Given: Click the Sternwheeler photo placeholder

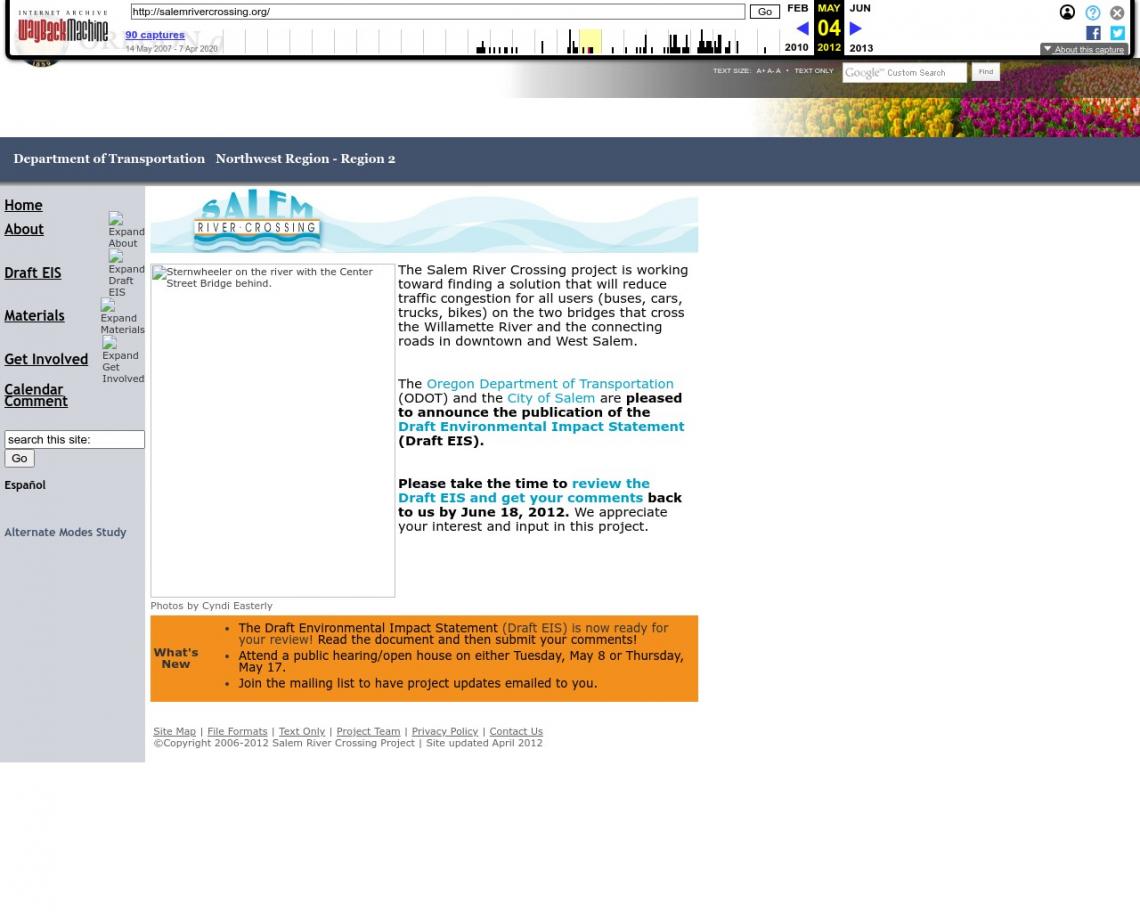Looking at the screenshot, I should click(273, 431).
